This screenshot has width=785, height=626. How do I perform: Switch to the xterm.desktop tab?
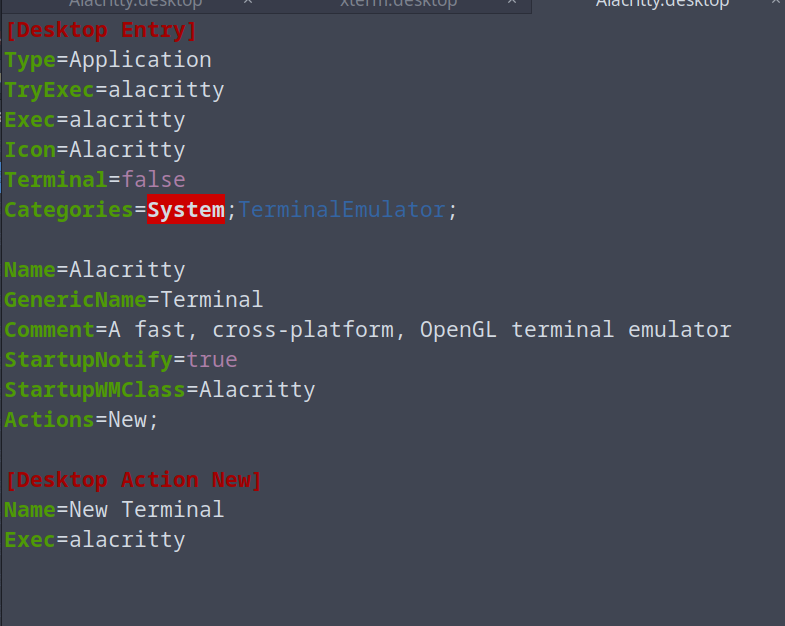[x=398, y=3]
